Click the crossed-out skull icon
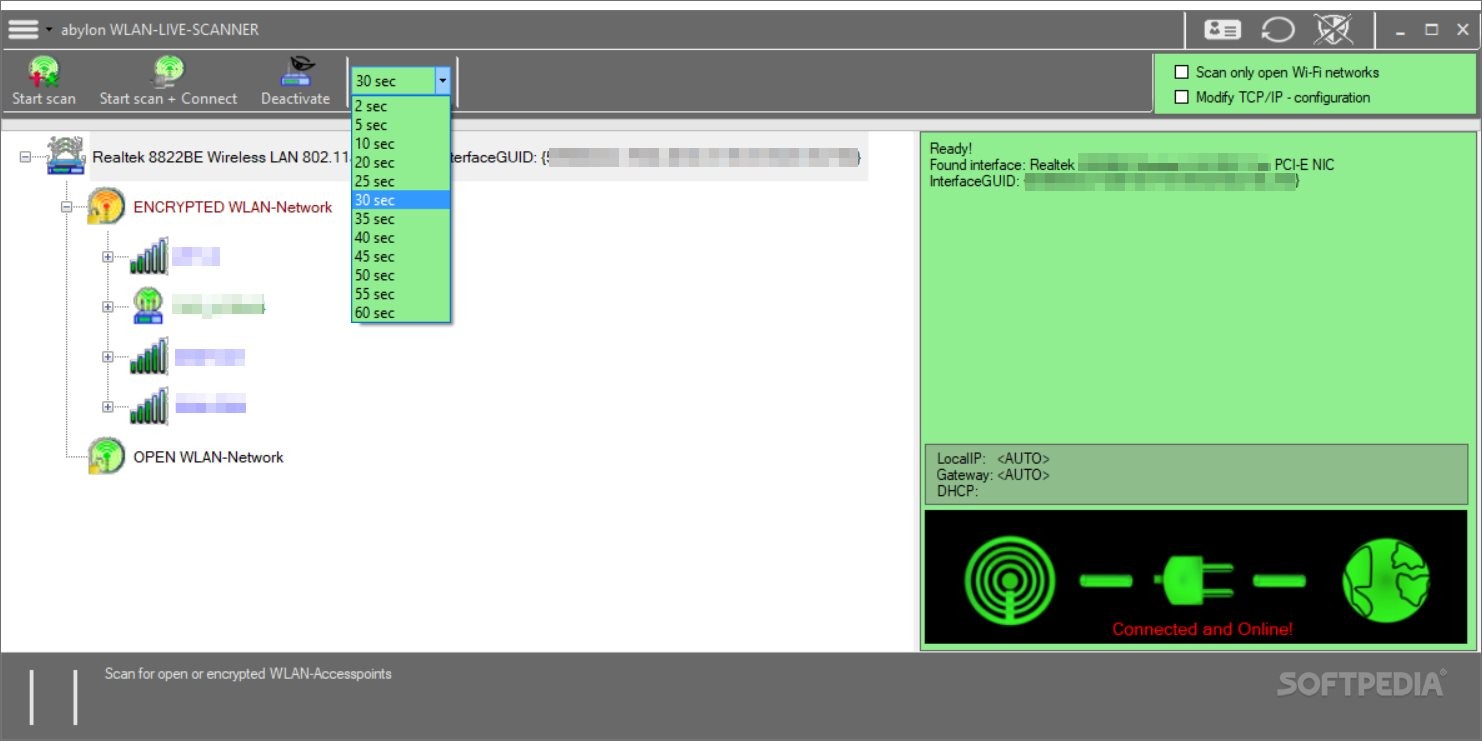Image resolution: width=1482 pixels, height=741 pixels. tap(1332, 30)
